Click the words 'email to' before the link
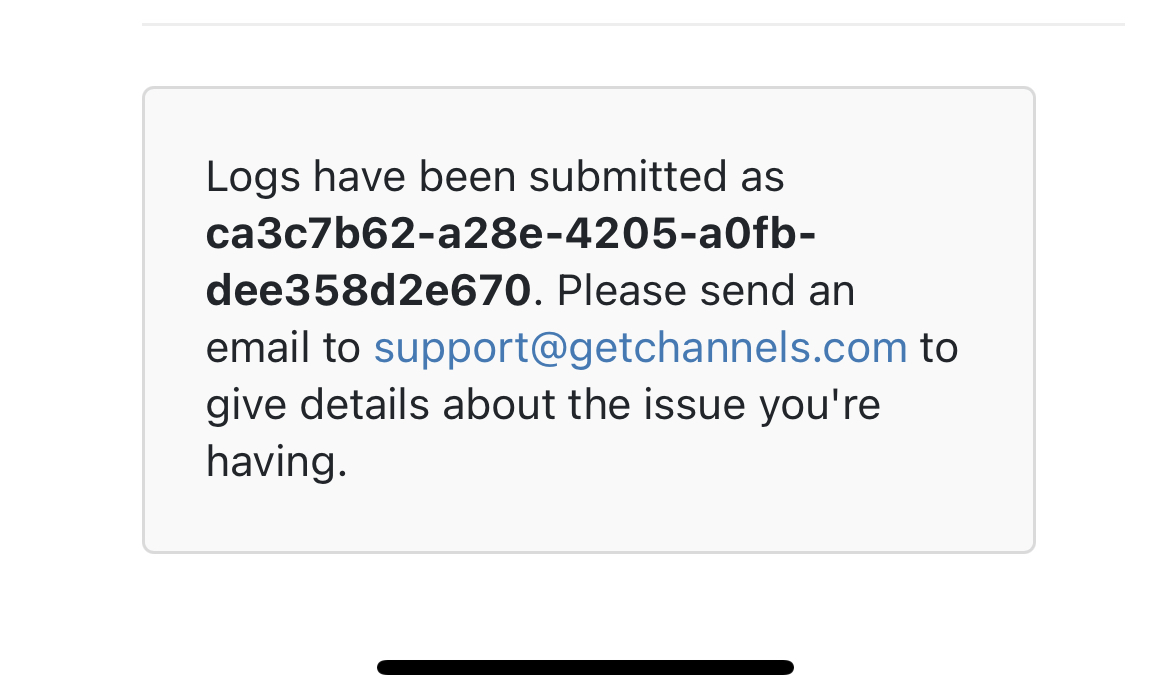The height and width of the screenshot is (699, 1170). pyautogui.click(x=283, y=348)
